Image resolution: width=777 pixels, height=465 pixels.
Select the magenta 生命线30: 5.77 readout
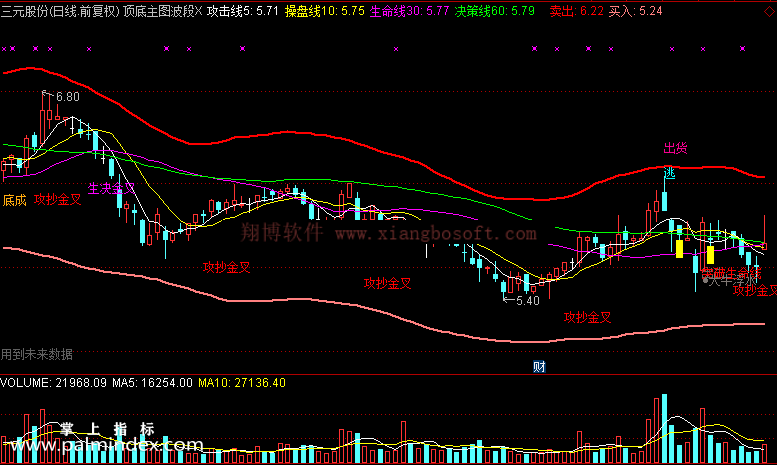[409, 11]
